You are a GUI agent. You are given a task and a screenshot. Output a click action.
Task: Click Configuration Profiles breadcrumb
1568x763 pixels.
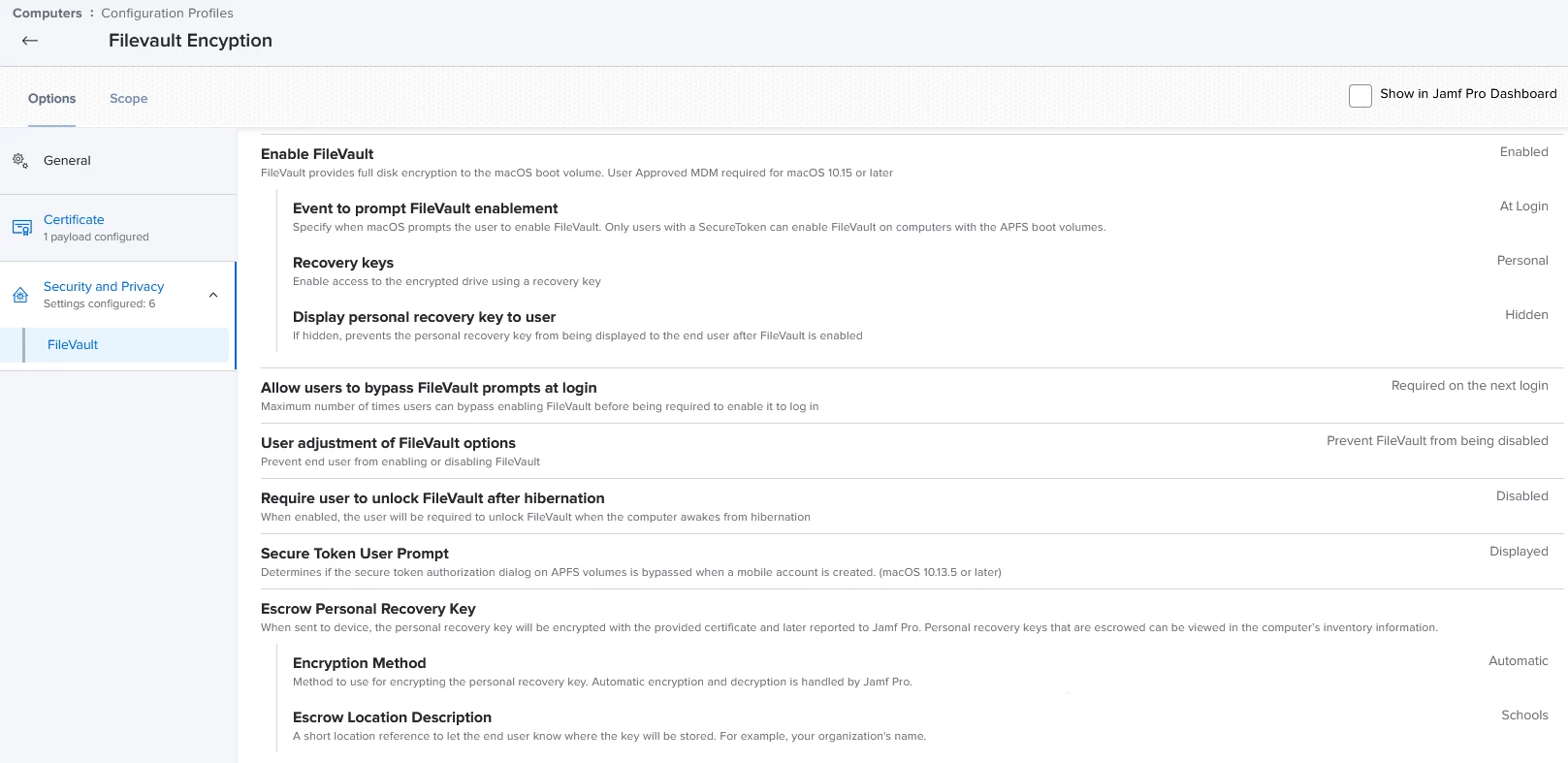coord(167,14)
